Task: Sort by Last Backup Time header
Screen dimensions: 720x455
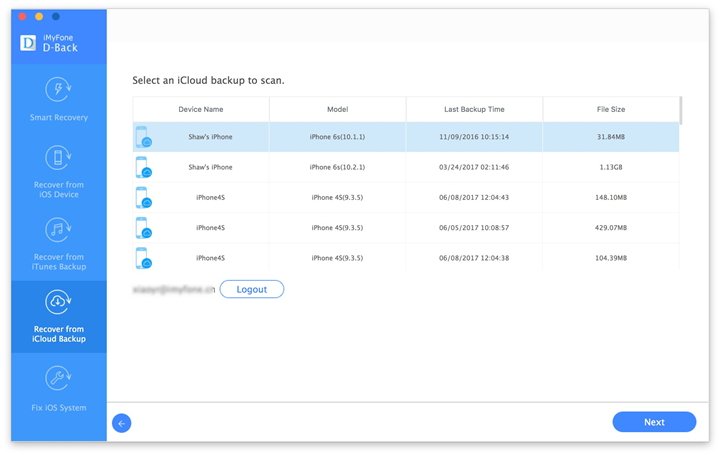Action: pyautogui.click(x=474, y=109)
